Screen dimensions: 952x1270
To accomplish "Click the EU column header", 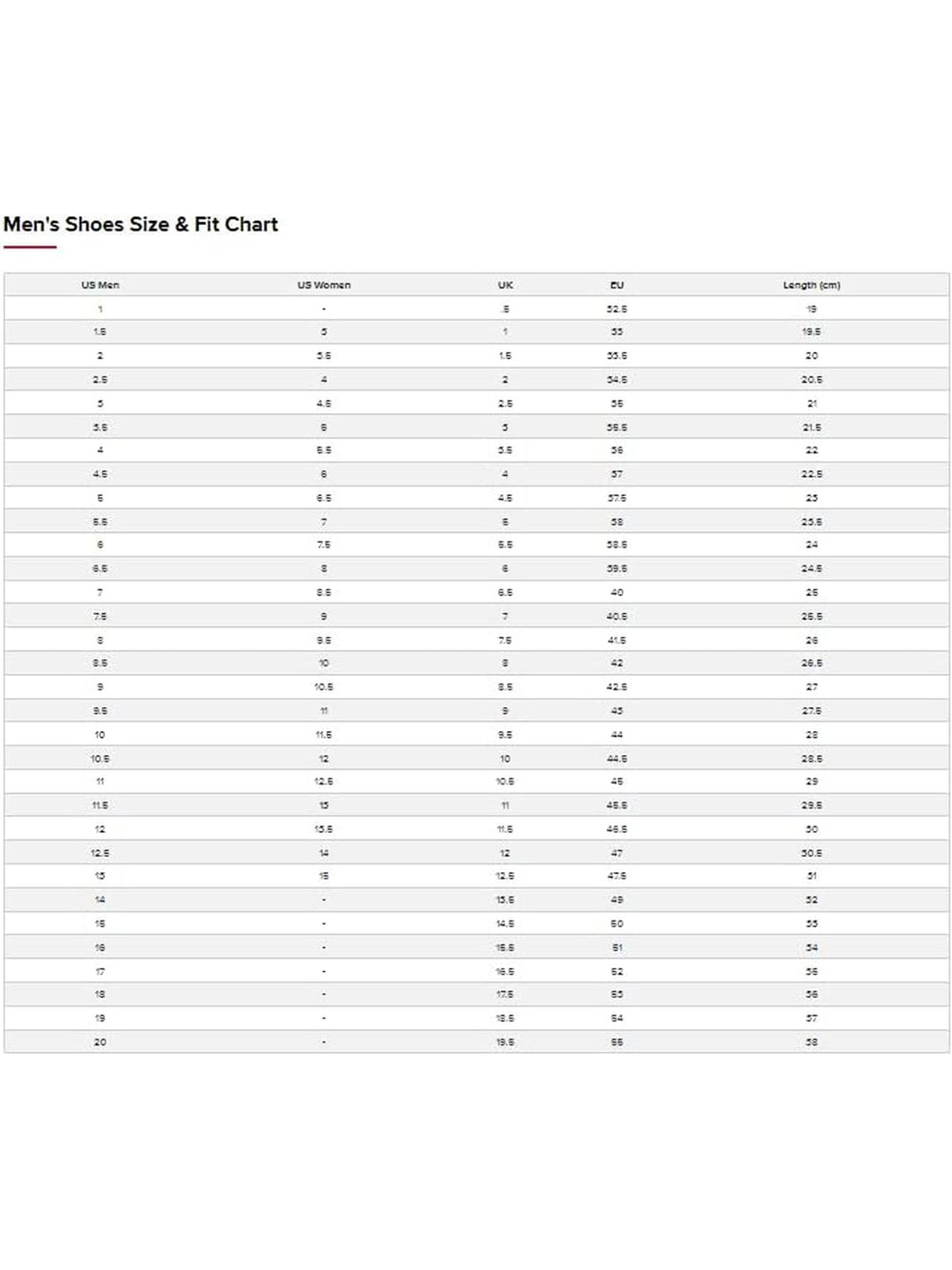I will (617, 285).
